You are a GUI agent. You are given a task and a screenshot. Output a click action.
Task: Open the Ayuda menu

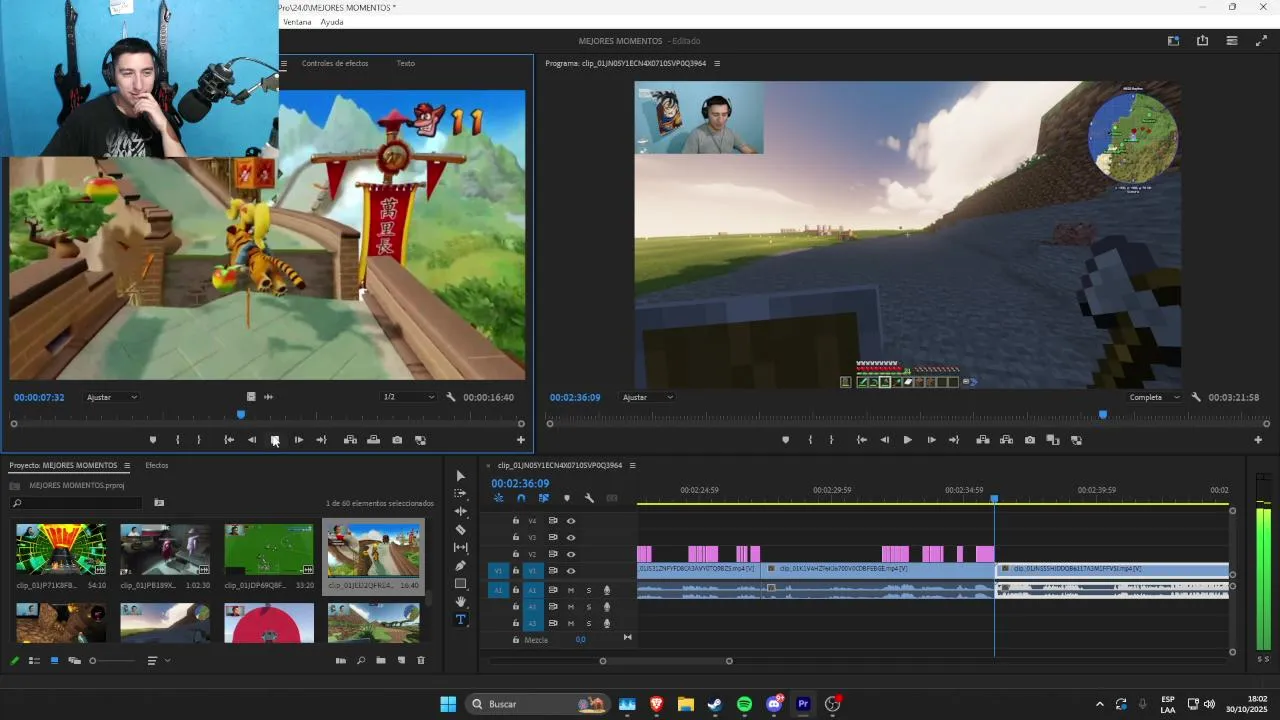coord(332,22)
